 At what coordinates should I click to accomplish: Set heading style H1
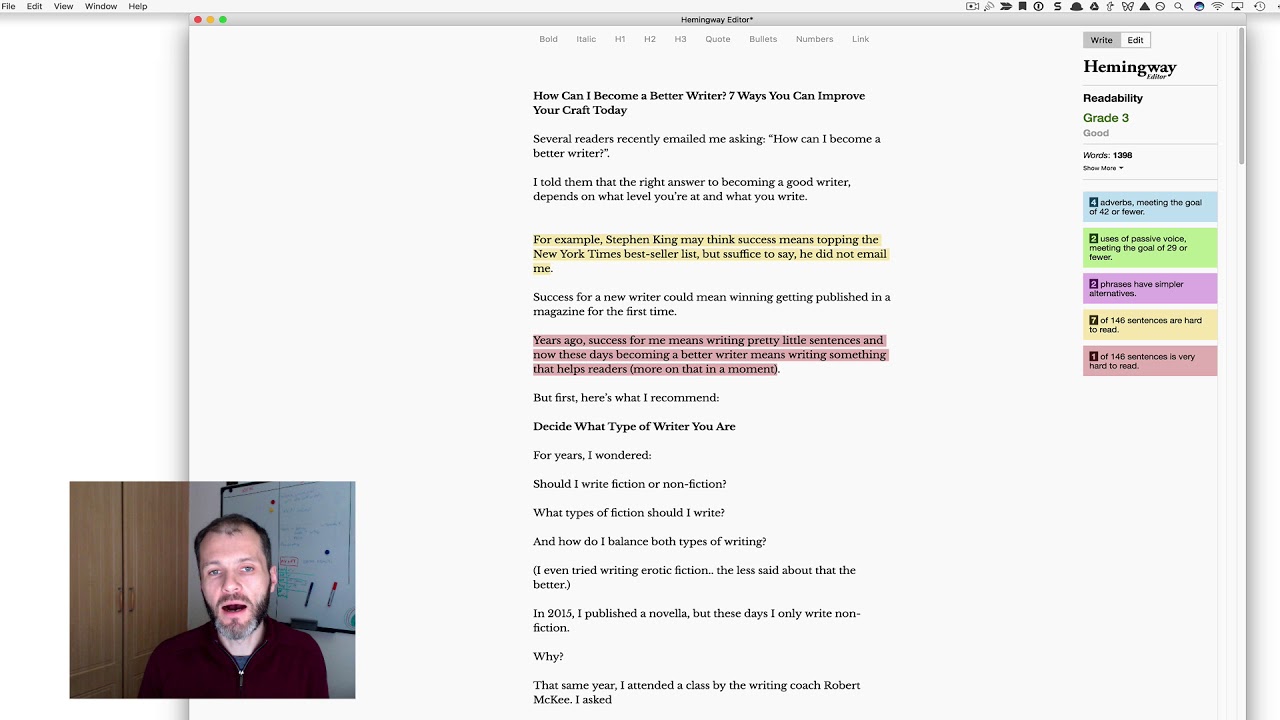620,39
